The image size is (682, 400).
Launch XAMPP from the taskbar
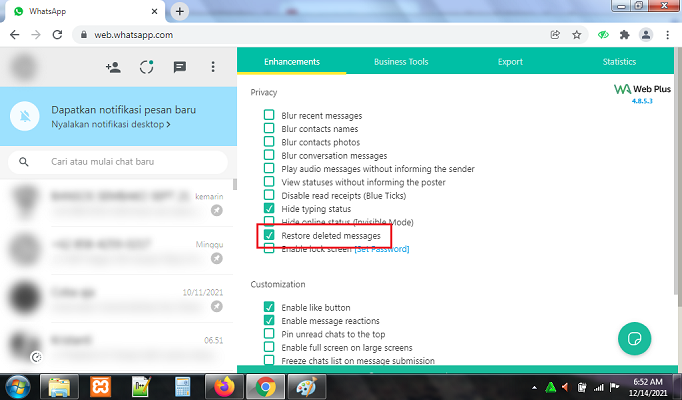pos(100,387)
